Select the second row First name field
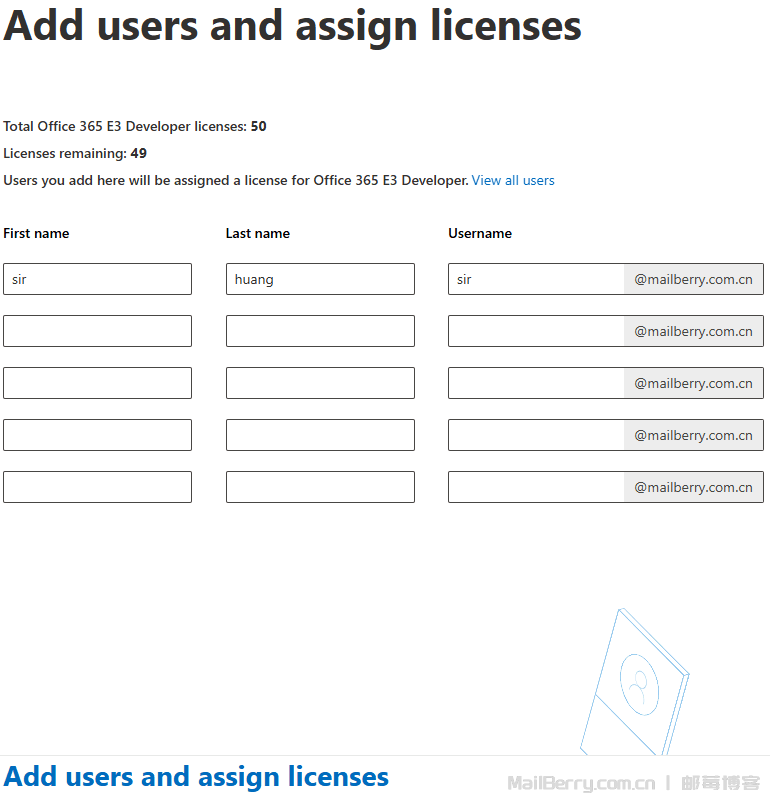This screenshot has height=803, width=770. click(x=97, y=331)
